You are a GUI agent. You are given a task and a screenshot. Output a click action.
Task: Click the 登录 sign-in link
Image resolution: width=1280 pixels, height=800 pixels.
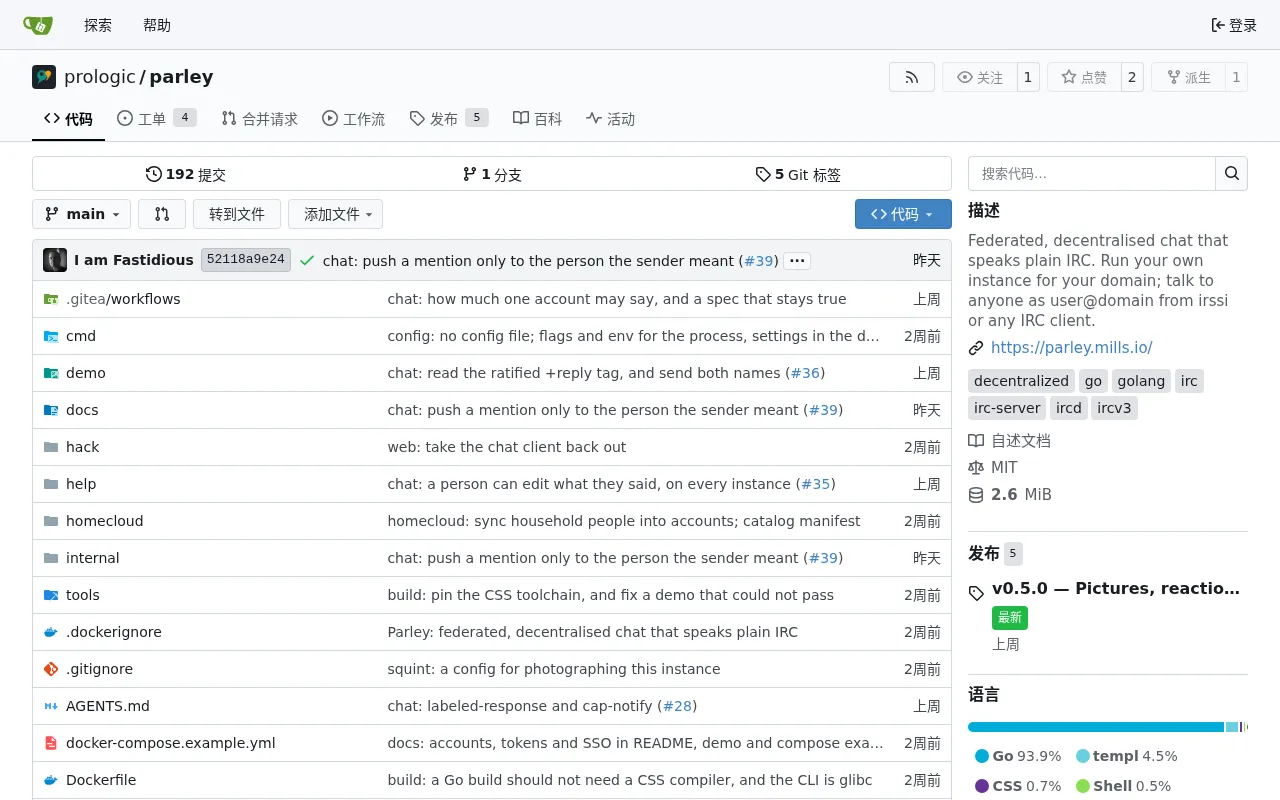(1234, 25)
